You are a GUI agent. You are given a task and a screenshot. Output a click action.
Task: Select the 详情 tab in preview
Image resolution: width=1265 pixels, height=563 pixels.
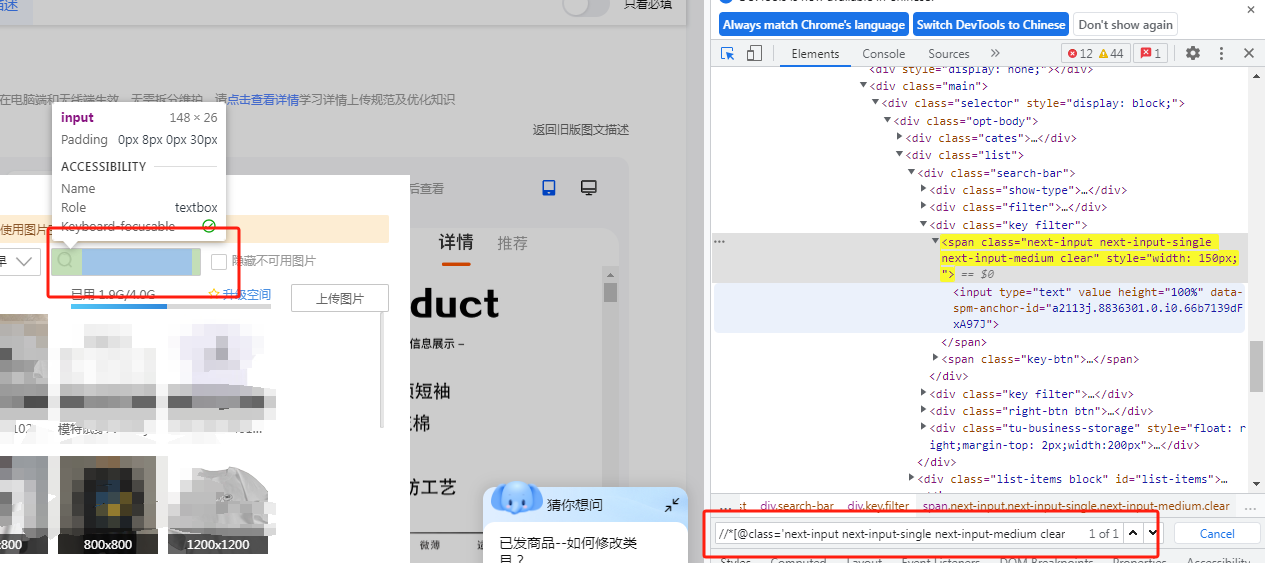pos(456,243)
